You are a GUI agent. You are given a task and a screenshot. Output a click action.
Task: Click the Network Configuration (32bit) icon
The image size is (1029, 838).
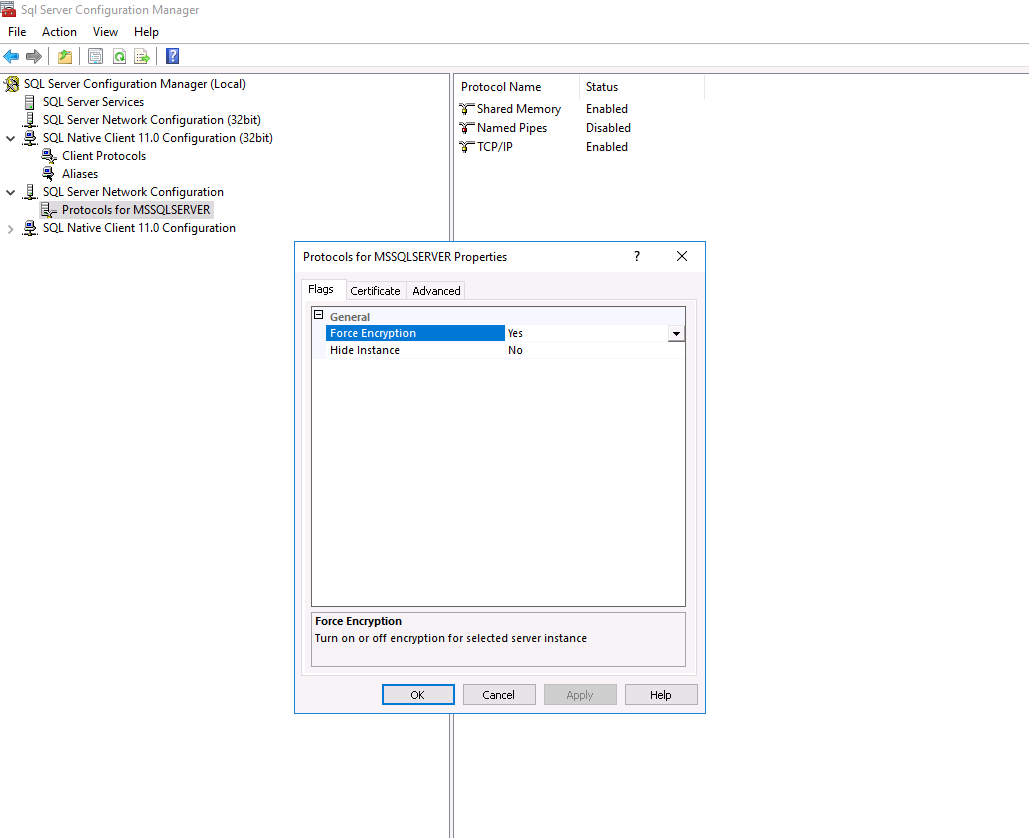point(30,120)
